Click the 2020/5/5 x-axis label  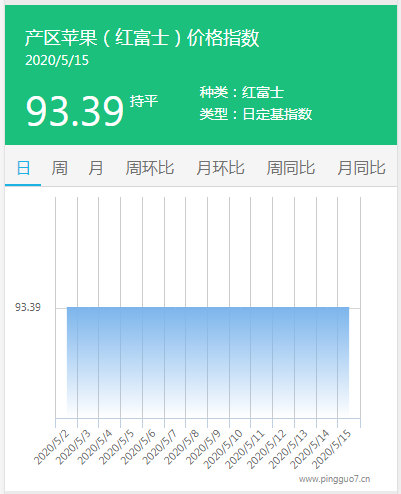pos(117,448)
